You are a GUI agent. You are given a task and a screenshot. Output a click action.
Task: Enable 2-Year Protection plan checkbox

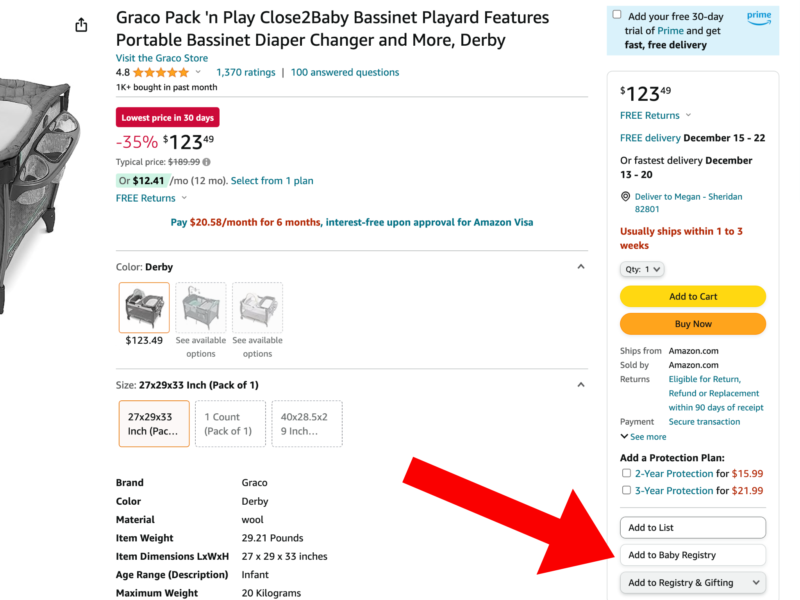point(626,473)
